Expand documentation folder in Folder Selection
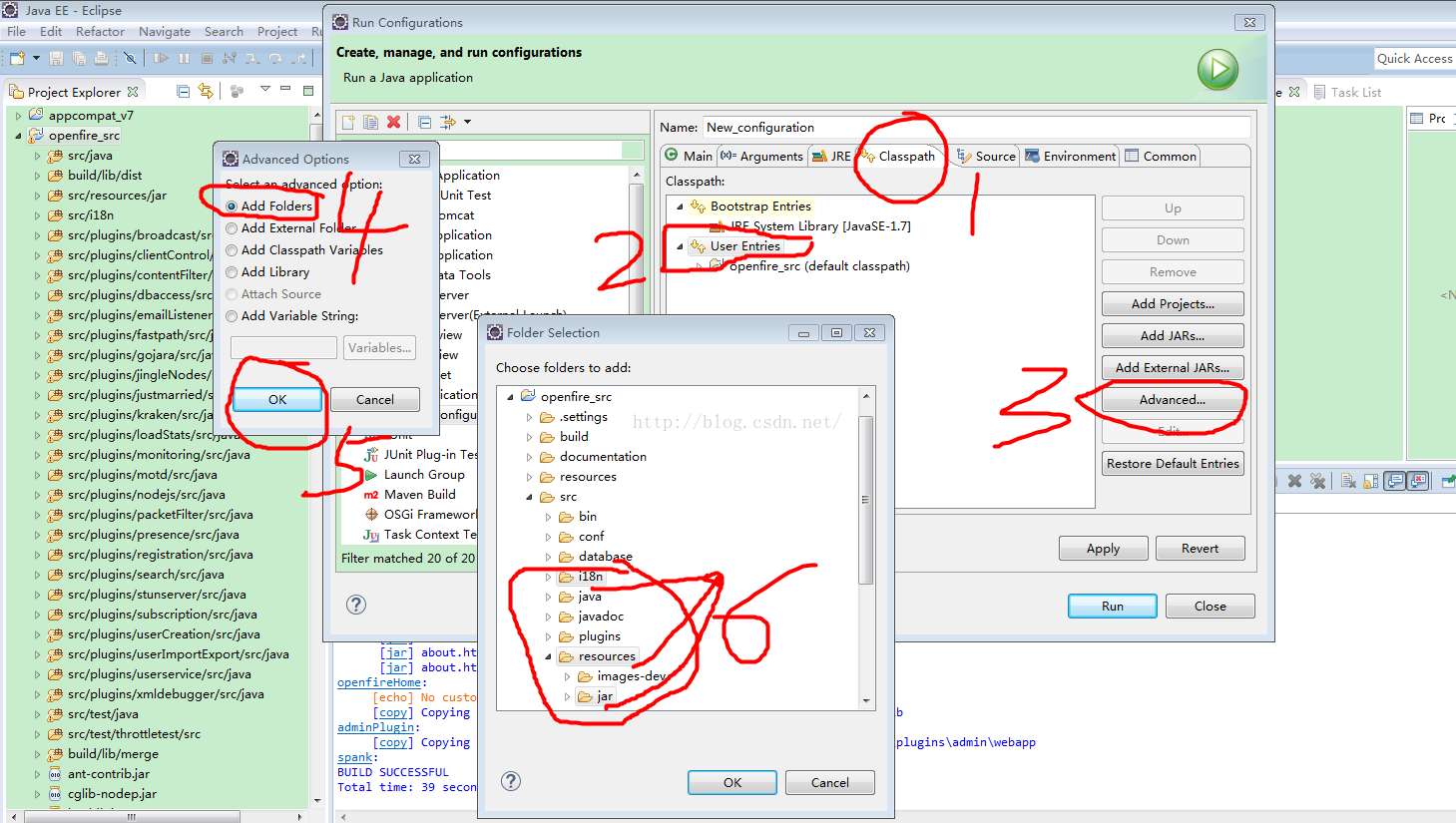 [529, 457]
